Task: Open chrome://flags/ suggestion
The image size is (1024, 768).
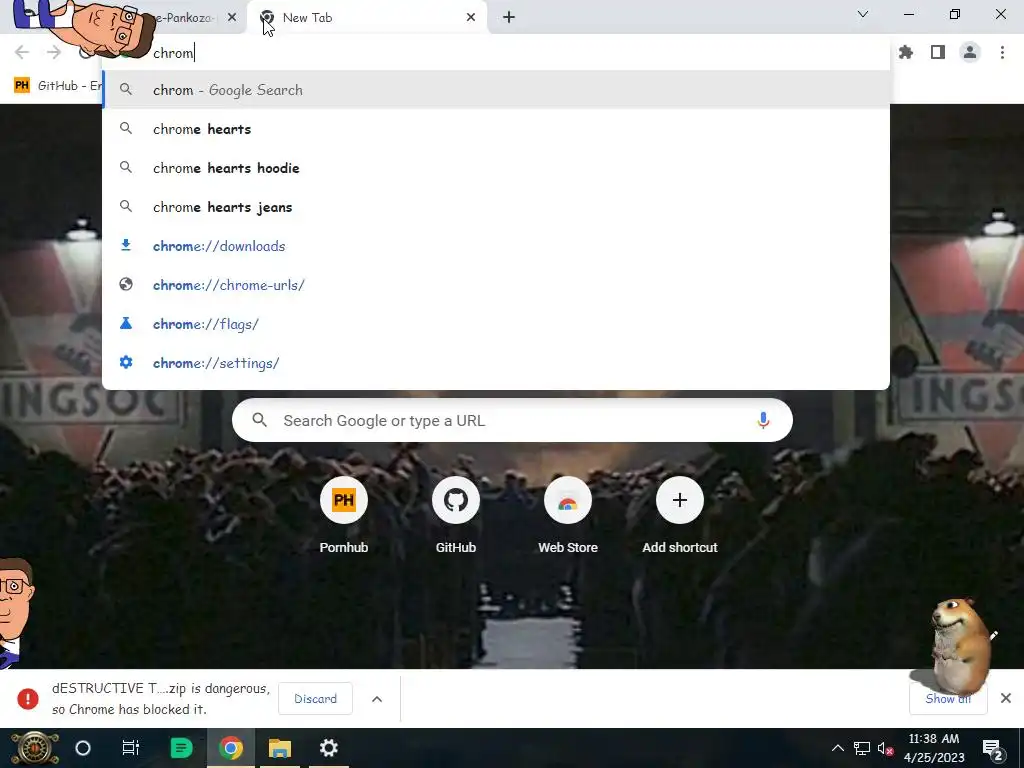Action: 496,324
